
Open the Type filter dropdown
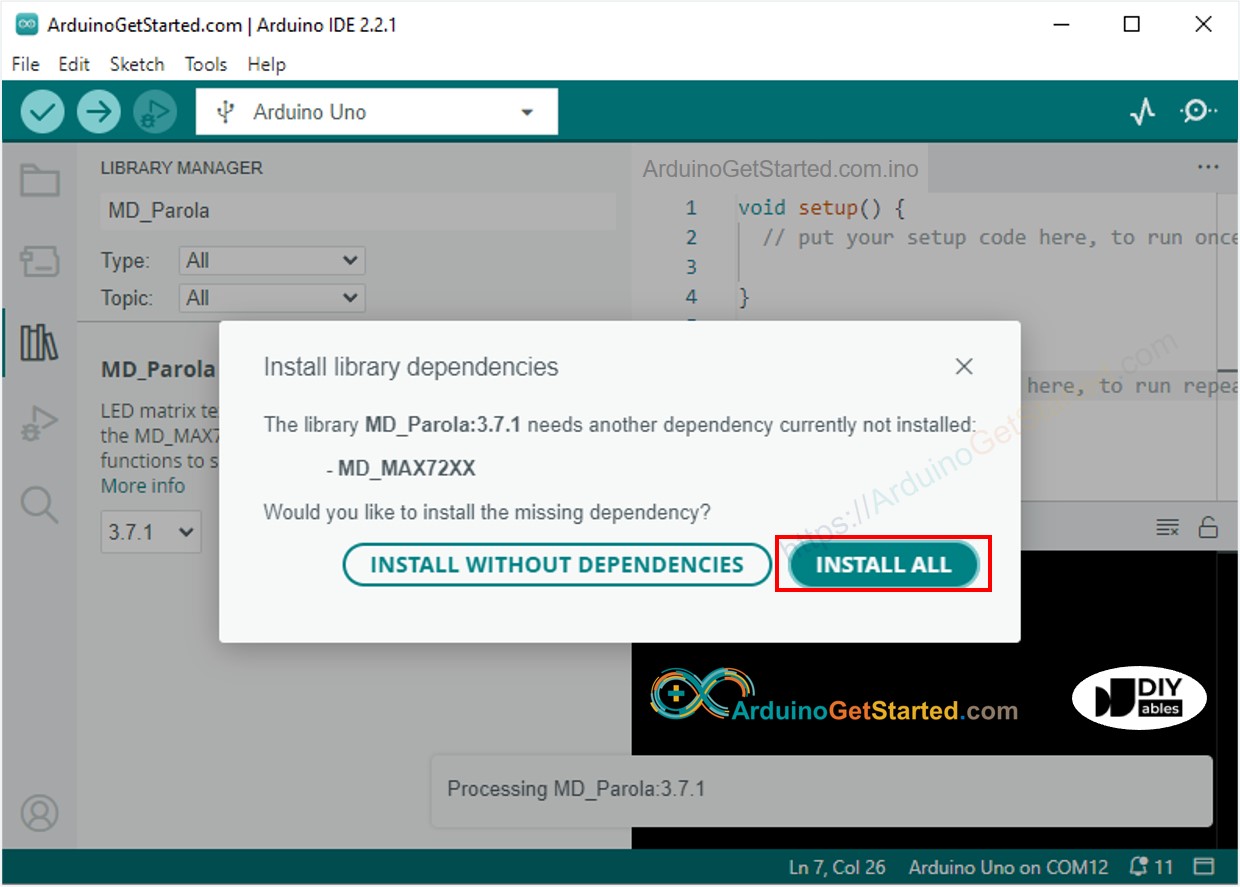[270, 260]
